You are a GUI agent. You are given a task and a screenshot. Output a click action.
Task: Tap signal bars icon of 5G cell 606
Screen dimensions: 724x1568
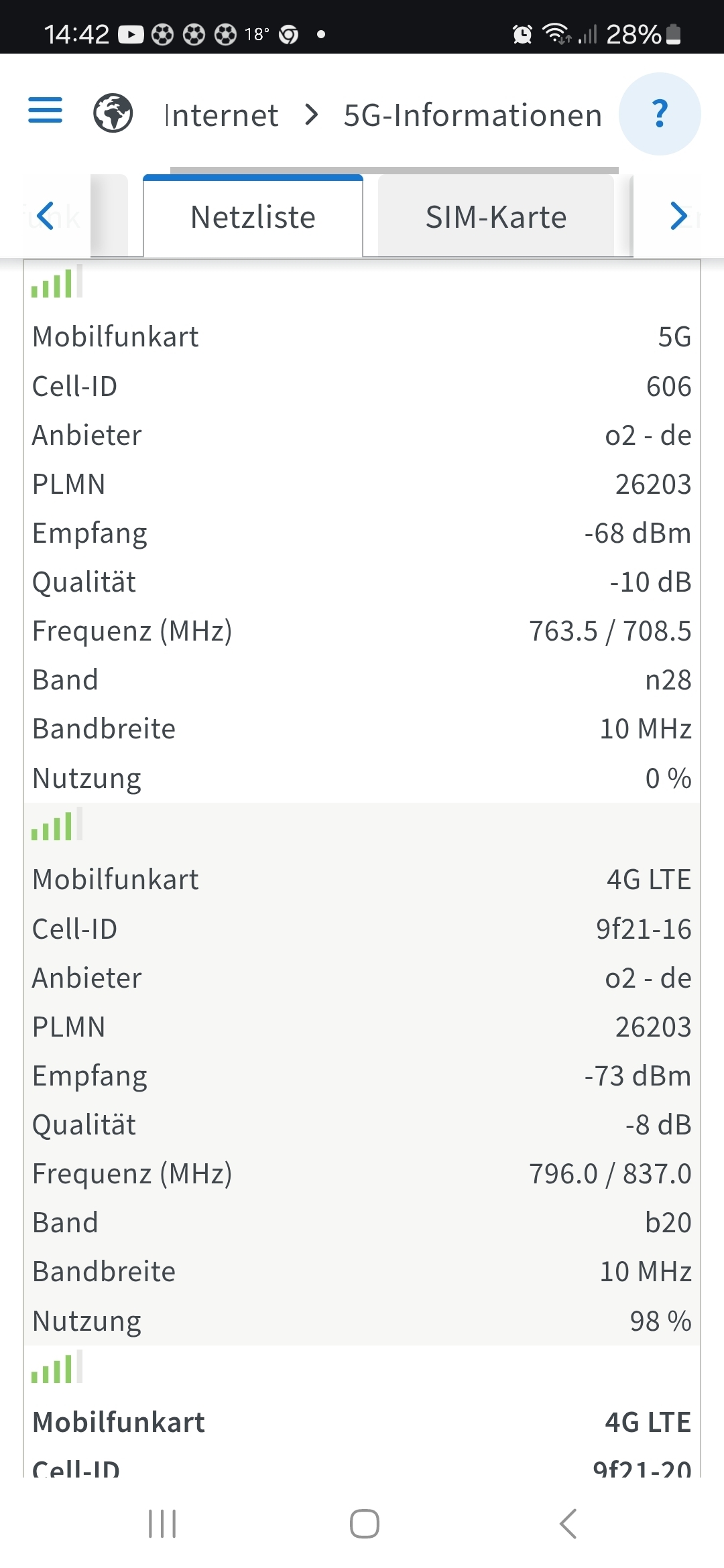click(x=57, y=281)
